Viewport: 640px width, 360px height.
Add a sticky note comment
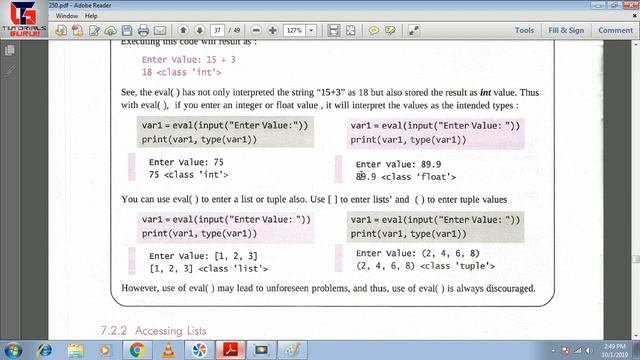point(373,30)
